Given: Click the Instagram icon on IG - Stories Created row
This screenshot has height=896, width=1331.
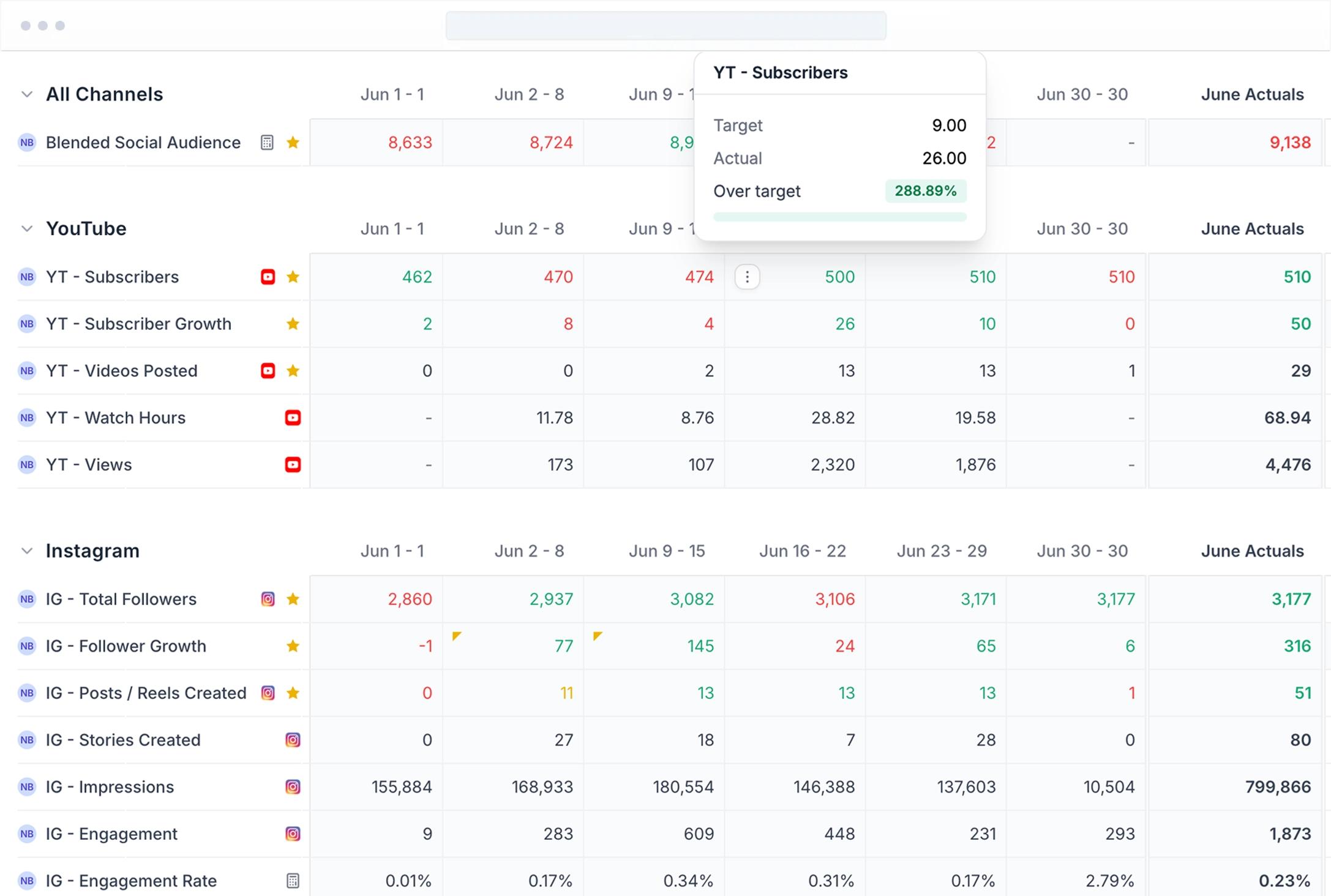Looking at the screenshot, I should point(293,740).
